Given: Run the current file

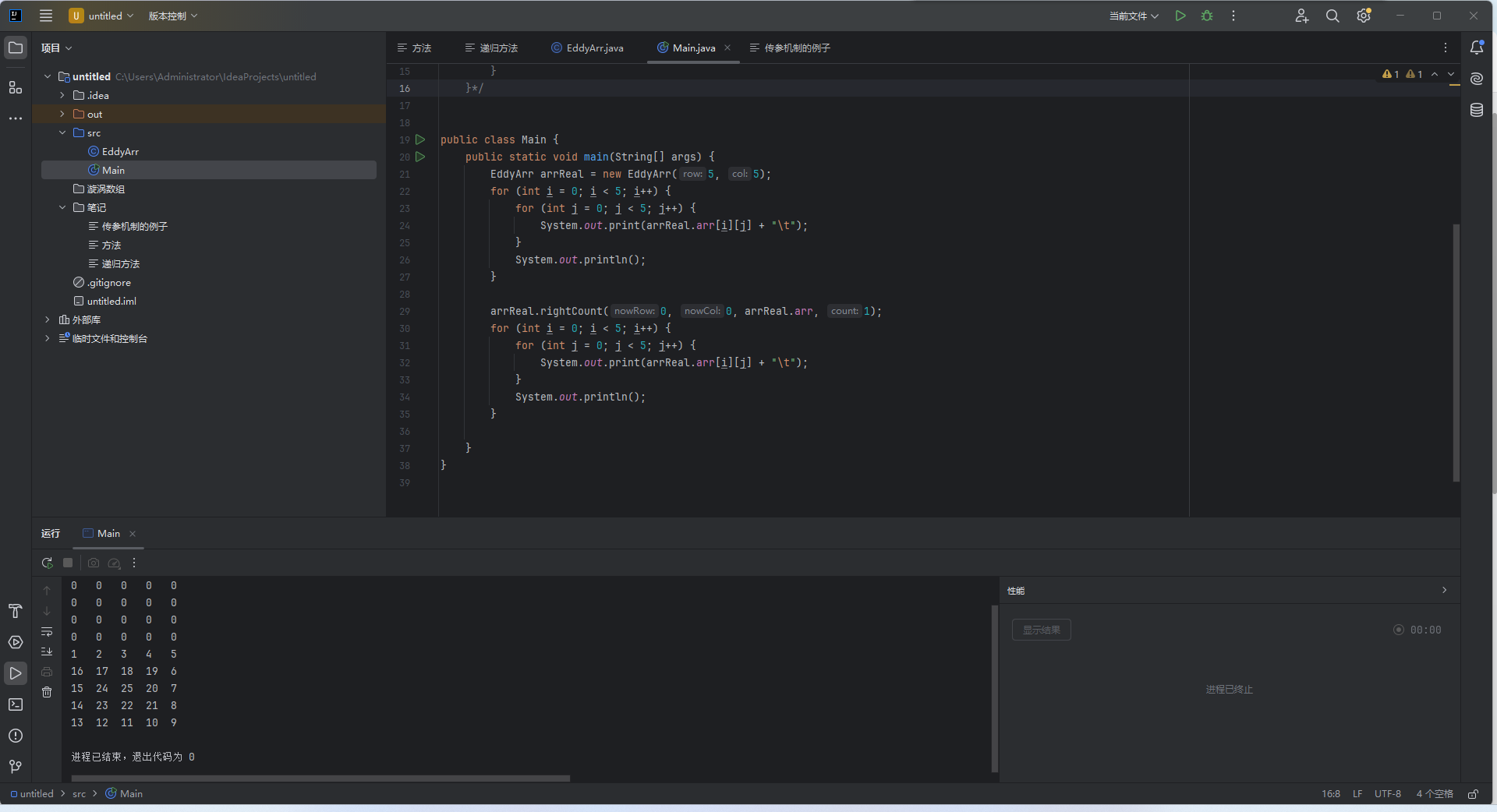Looking at the screenshot, I should pyautogui.click(x=1180, y=16).
